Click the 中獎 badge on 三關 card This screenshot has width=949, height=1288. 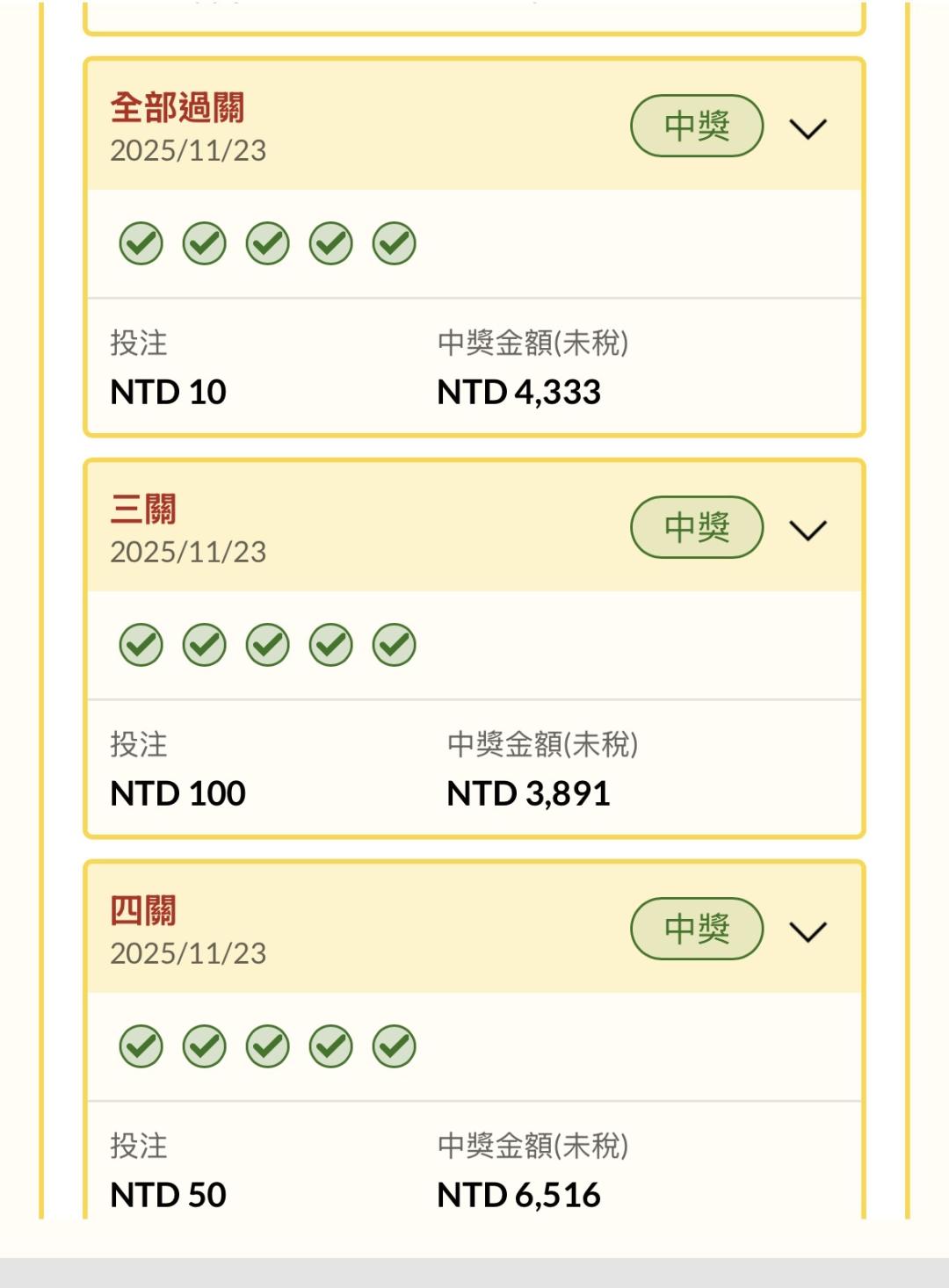pyautogui.click(x=697, y=527)
